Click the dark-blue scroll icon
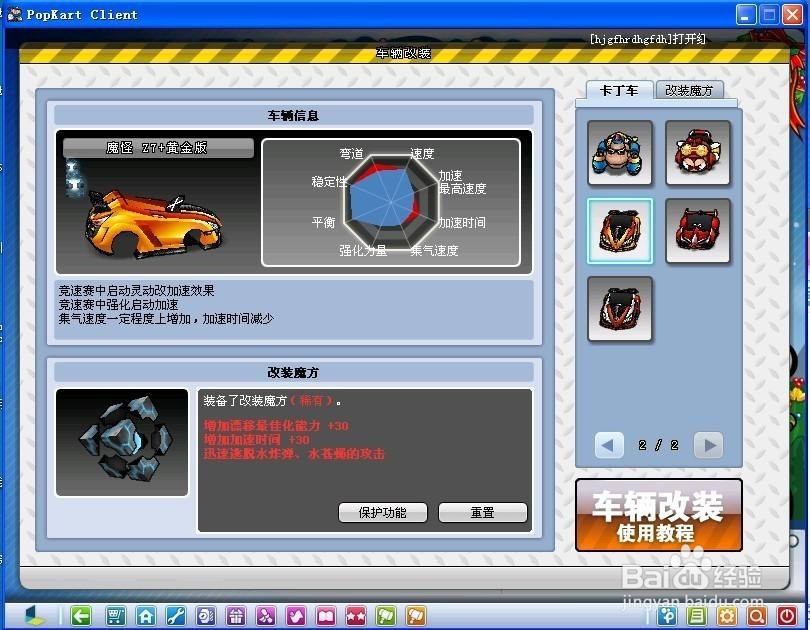Image resolution: width=810 pixels, height=630 pixels. point(206,616)
